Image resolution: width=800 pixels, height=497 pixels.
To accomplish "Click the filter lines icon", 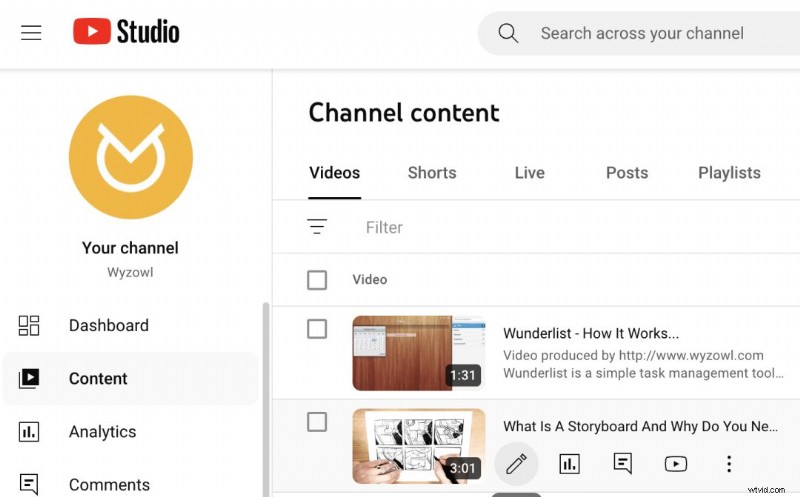I will pos(317,227).
